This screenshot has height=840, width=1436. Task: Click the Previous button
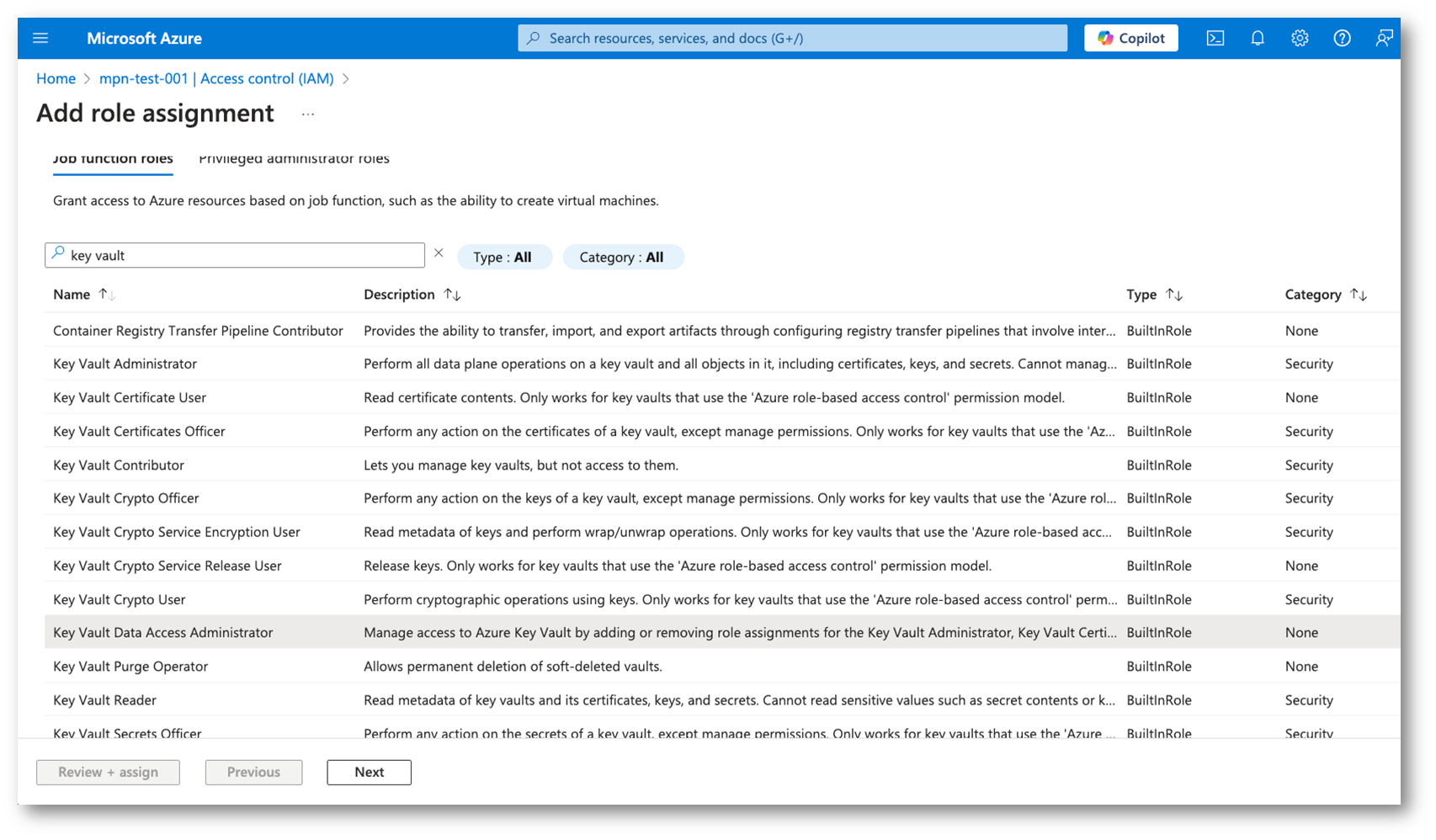point(253,772)
